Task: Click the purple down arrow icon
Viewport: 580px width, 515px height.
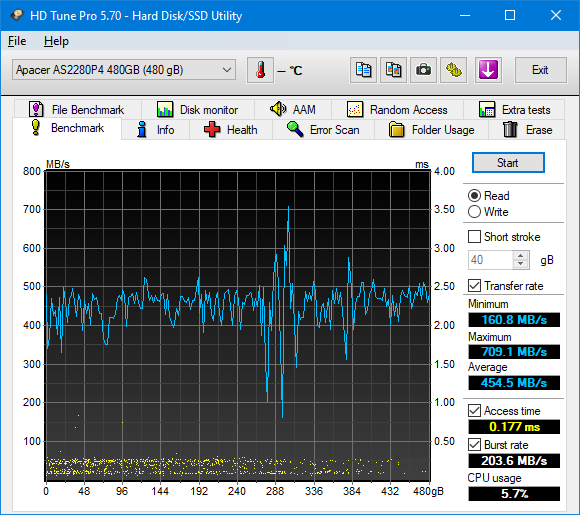Action: coord(488,70)
